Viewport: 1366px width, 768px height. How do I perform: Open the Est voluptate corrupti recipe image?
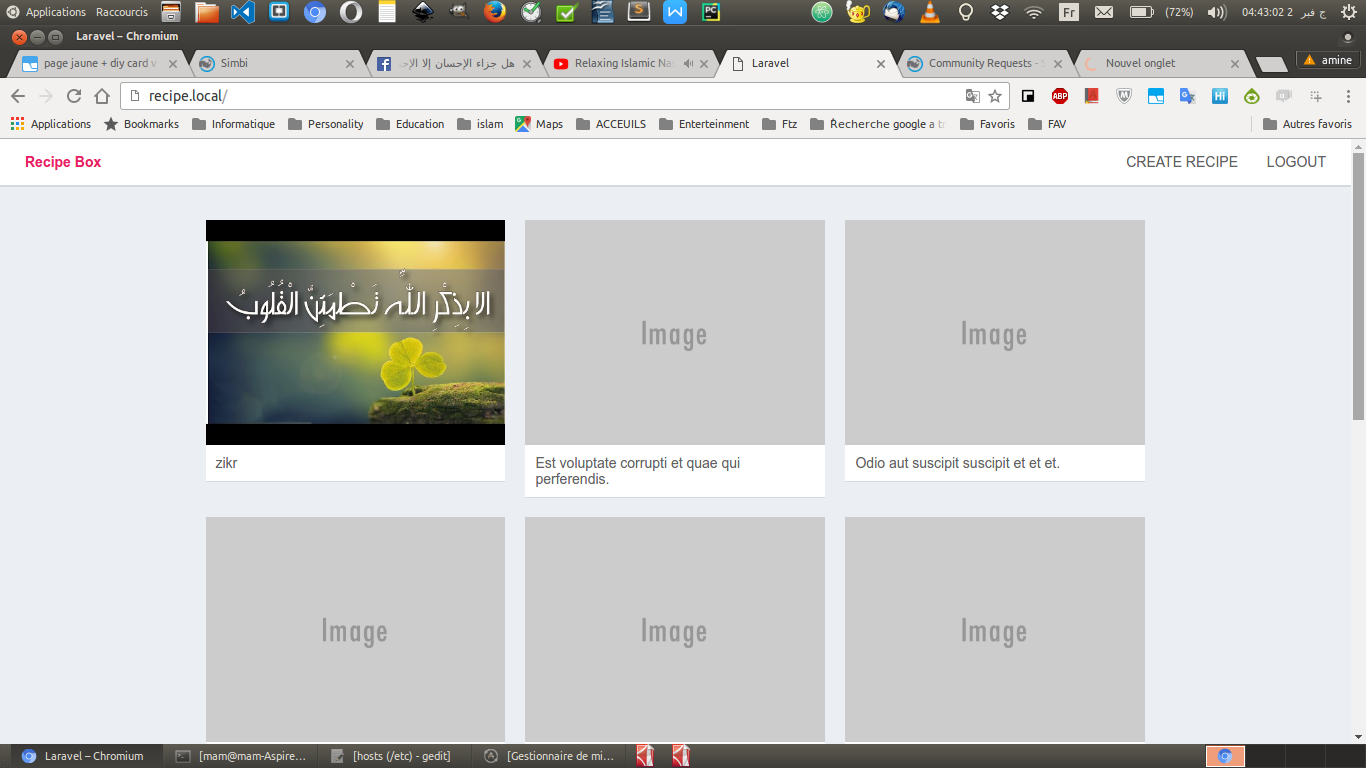click(x=675, y=332)
